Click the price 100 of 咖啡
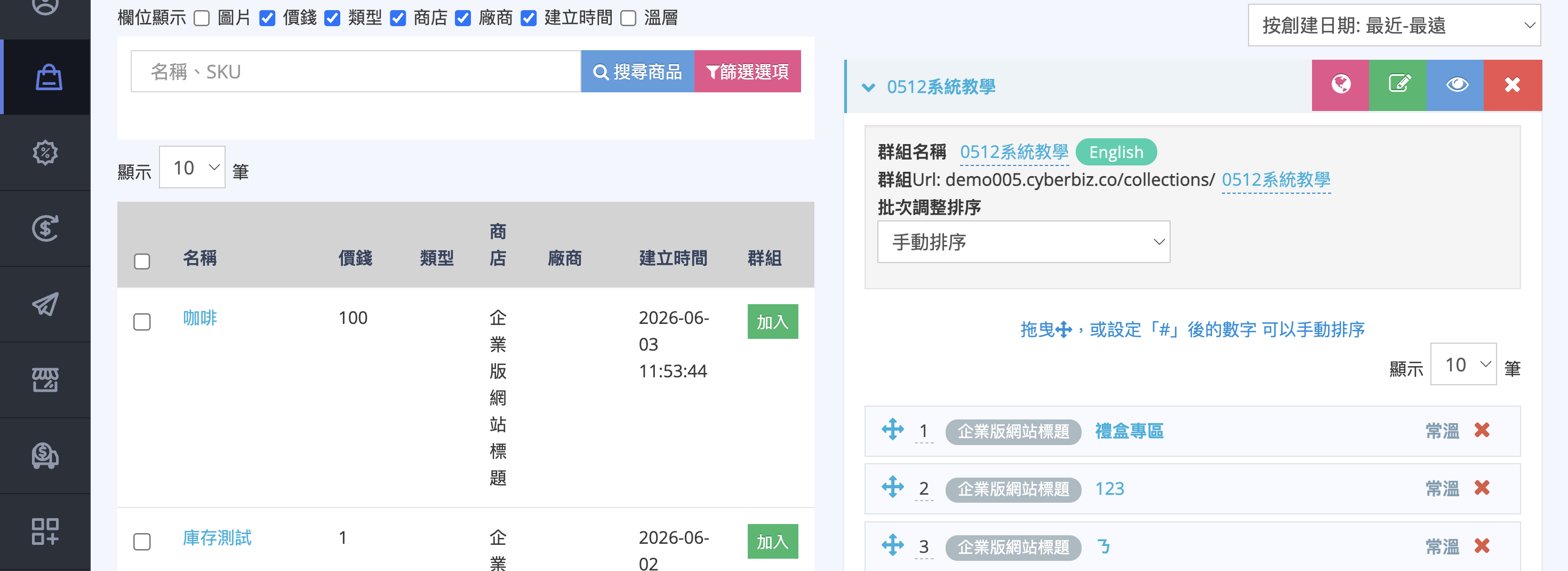The image size is (1568, 571). pyautogui.click(x=353, y=318)
